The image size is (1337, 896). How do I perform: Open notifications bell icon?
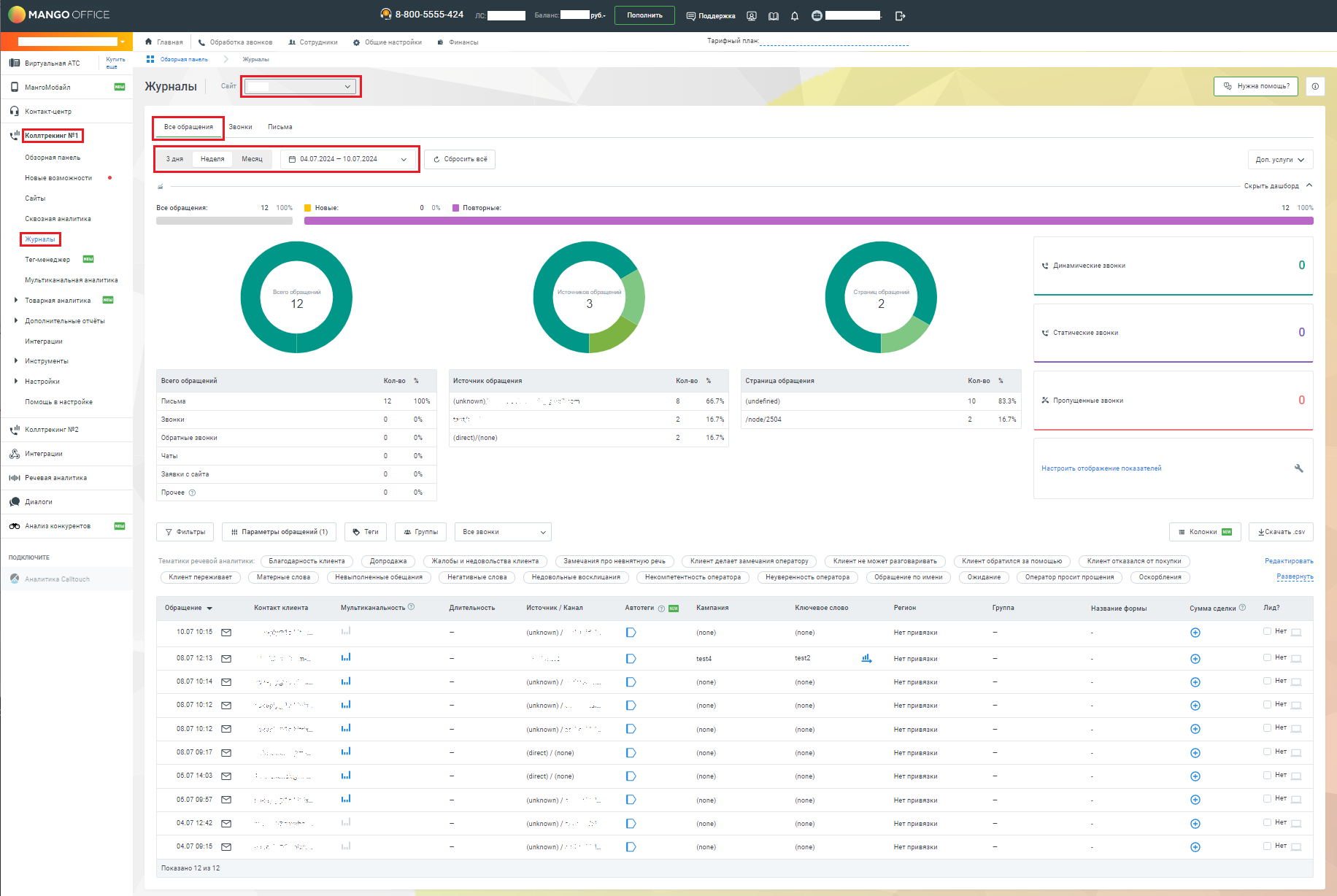tap(795, 15)
